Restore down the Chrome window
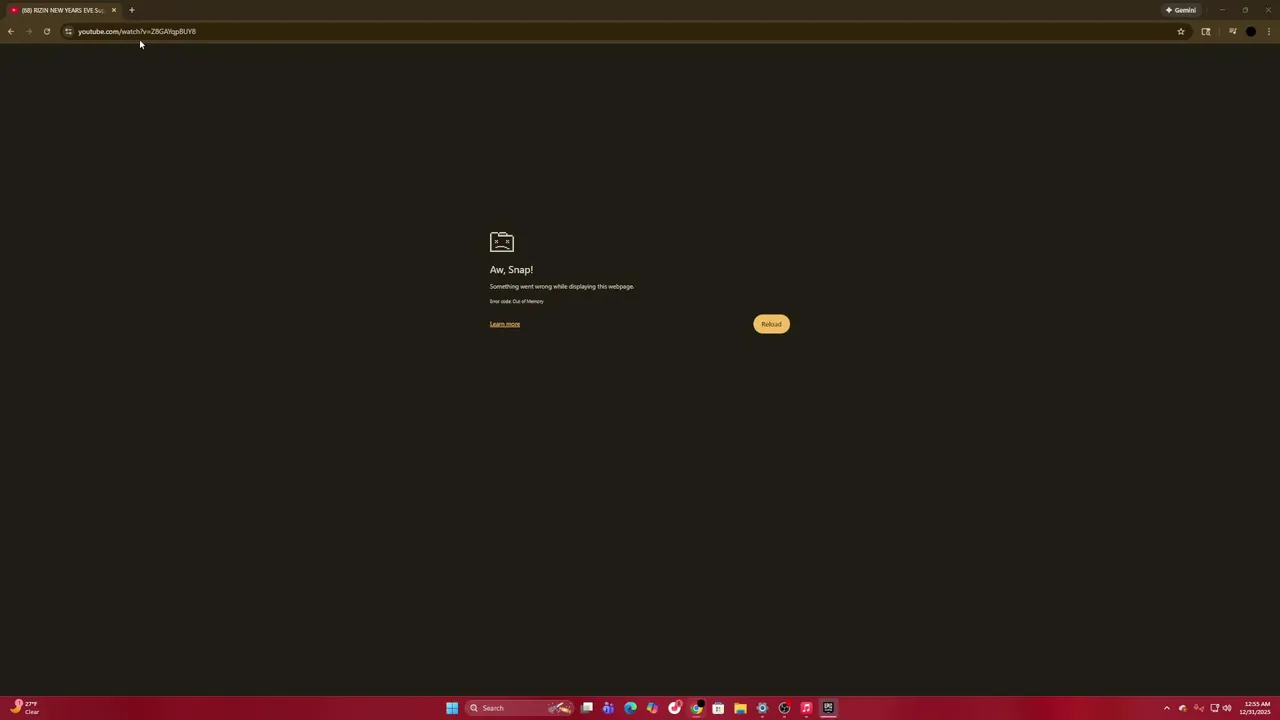Screen dimensions: 1280x720 pos(1245,10)
